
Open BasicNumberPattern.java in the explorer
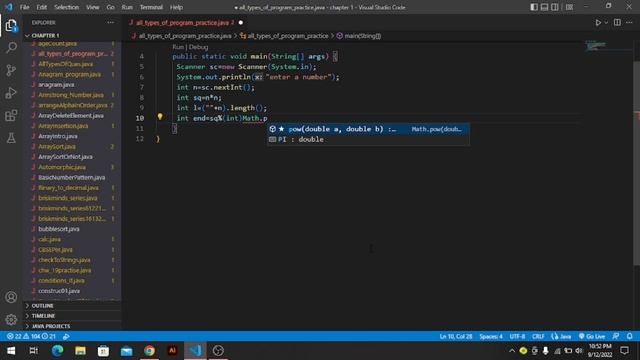coord(71,178)
